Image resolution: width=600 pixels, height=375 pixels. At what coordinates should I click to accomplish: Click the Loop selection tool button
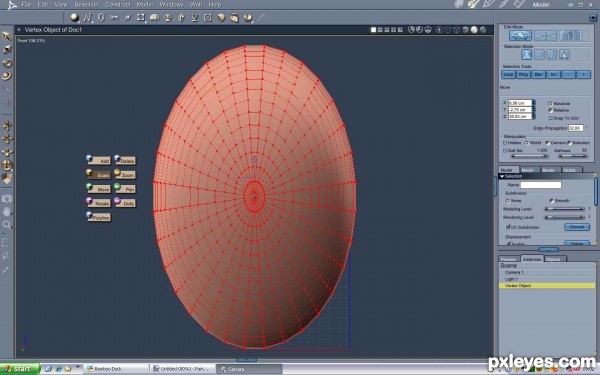click(508, 75)
